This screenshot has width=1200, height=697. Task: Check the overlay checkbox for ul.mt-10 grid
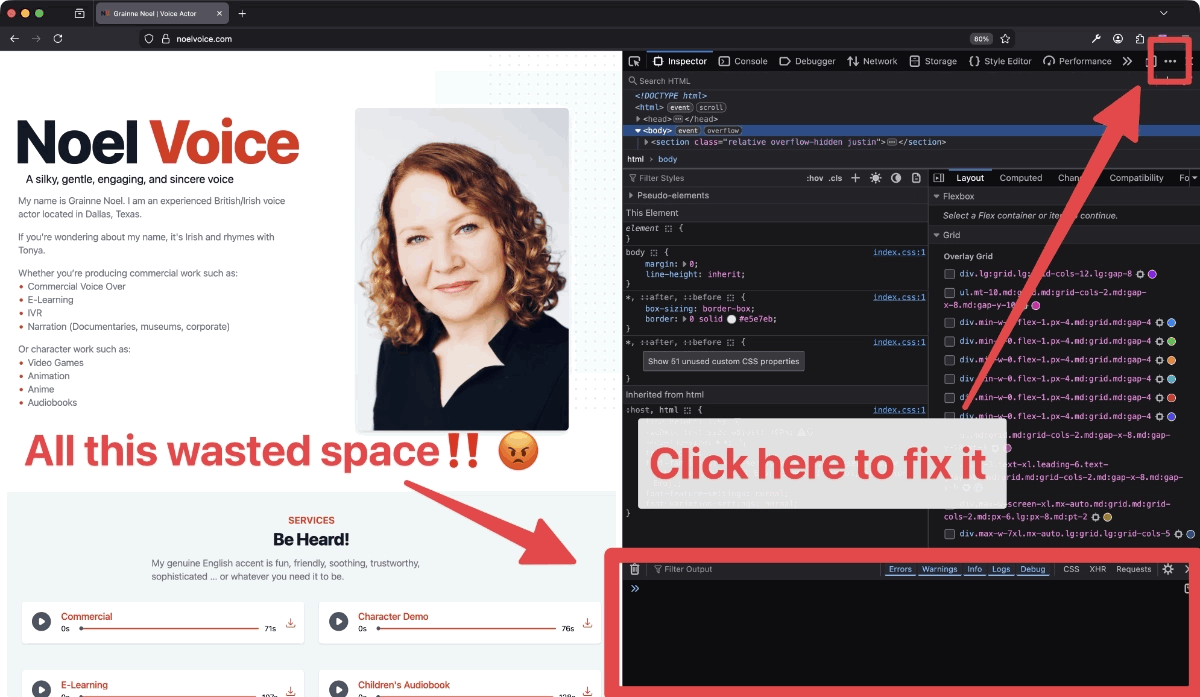click(949, 291)
